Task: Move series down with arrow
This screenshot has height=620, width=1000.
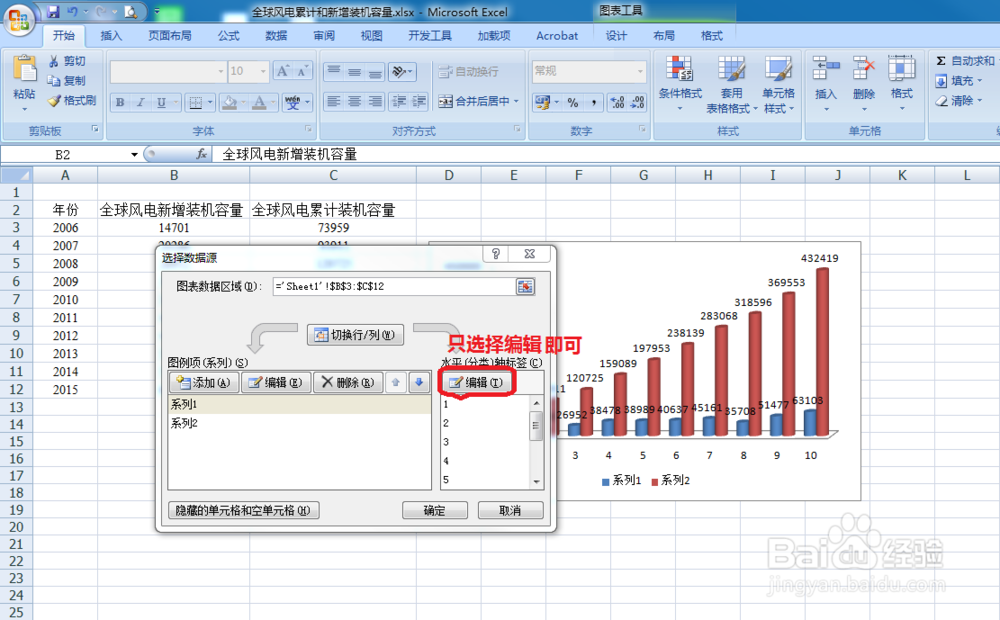Action: tap(419, 383)
